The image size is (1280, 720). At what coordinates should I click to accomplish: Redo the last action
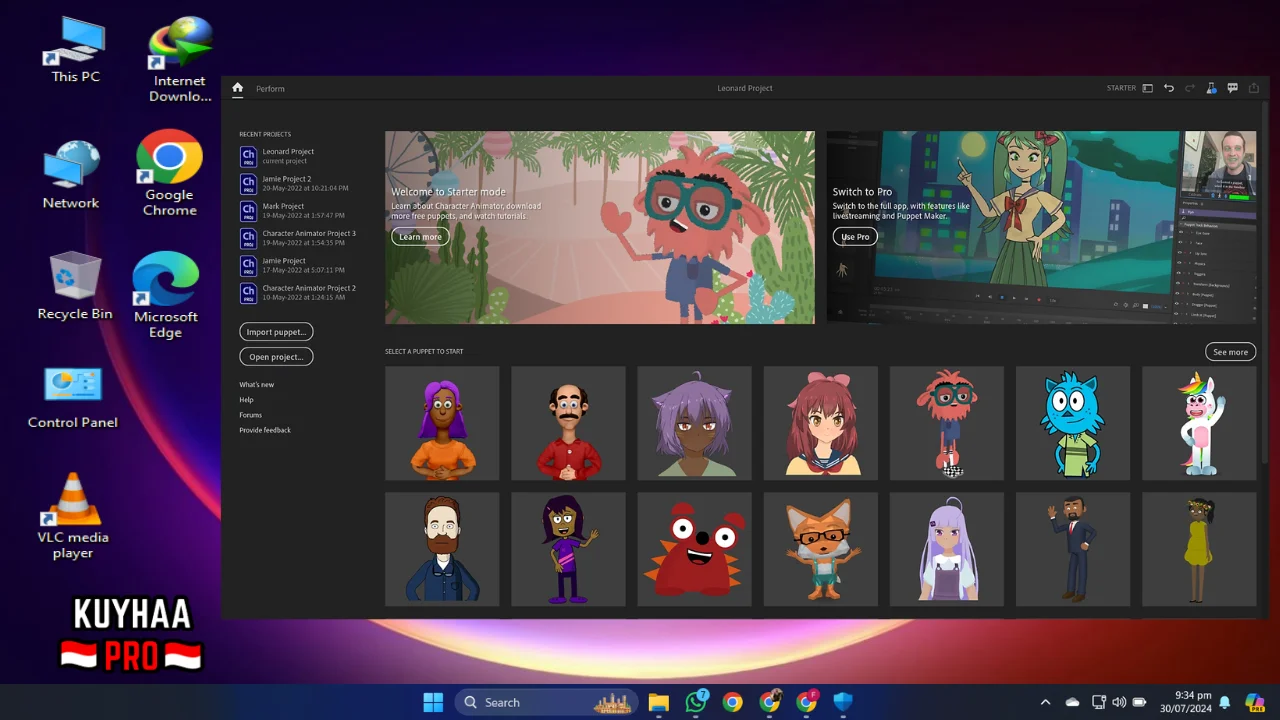tap(1190, 88)
